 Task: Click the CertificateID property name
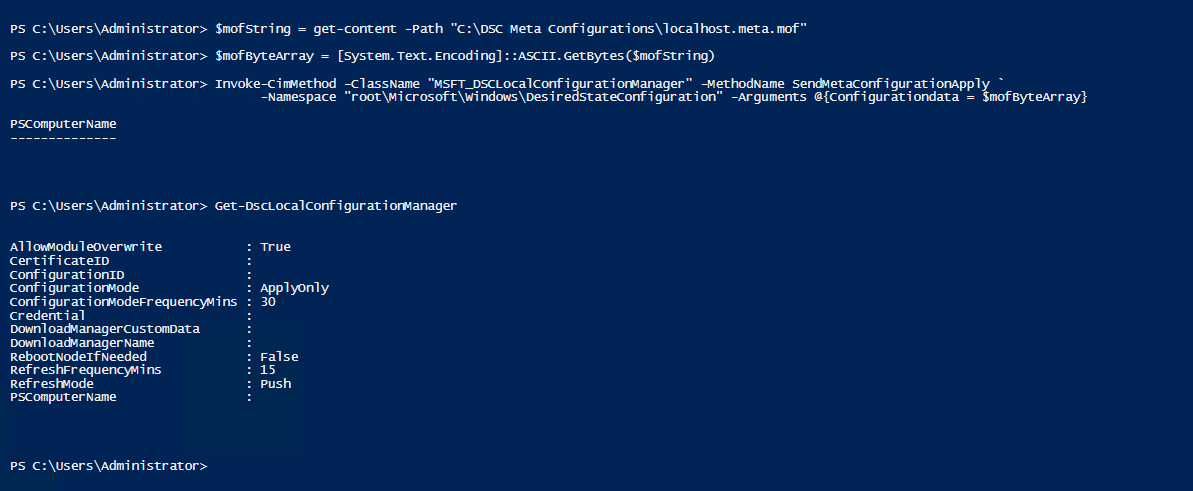point(59,261)
